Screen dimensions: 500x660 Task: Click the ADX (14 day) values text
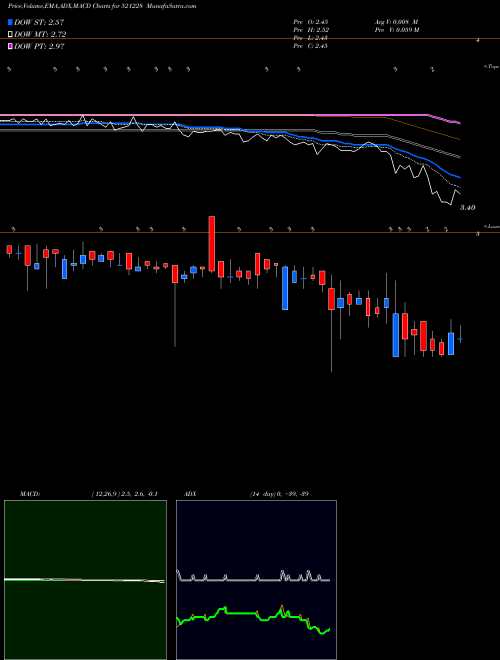pos(279,494)
